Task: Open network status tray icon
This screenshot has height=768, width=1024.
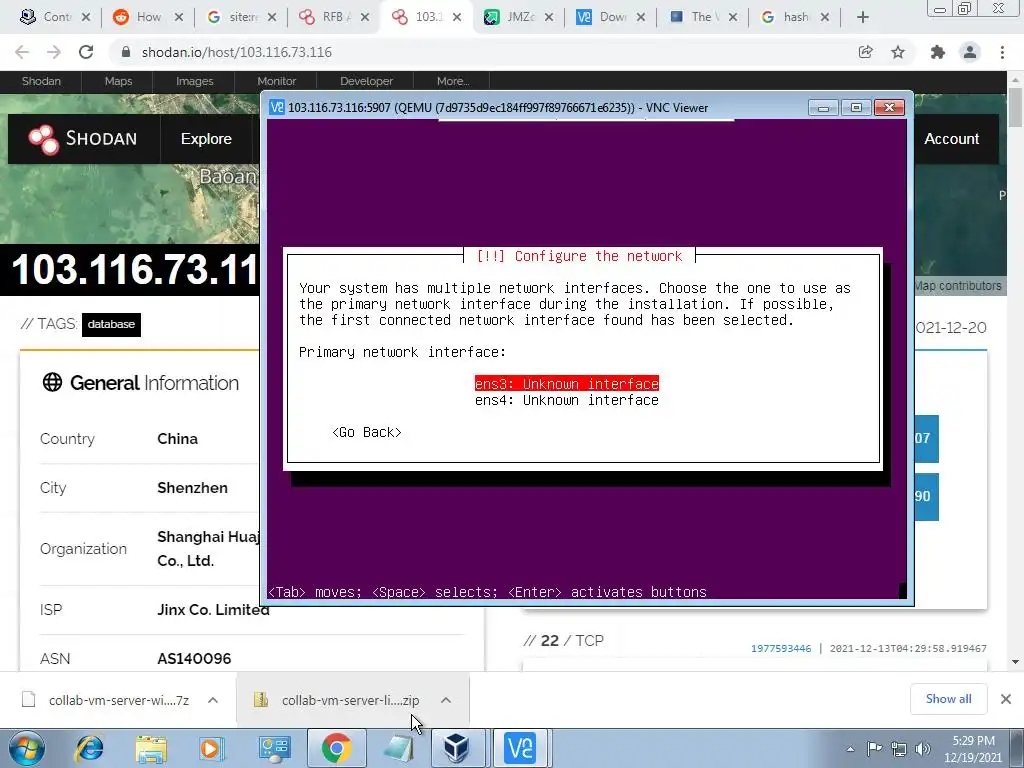Action: tap(899, 748)
